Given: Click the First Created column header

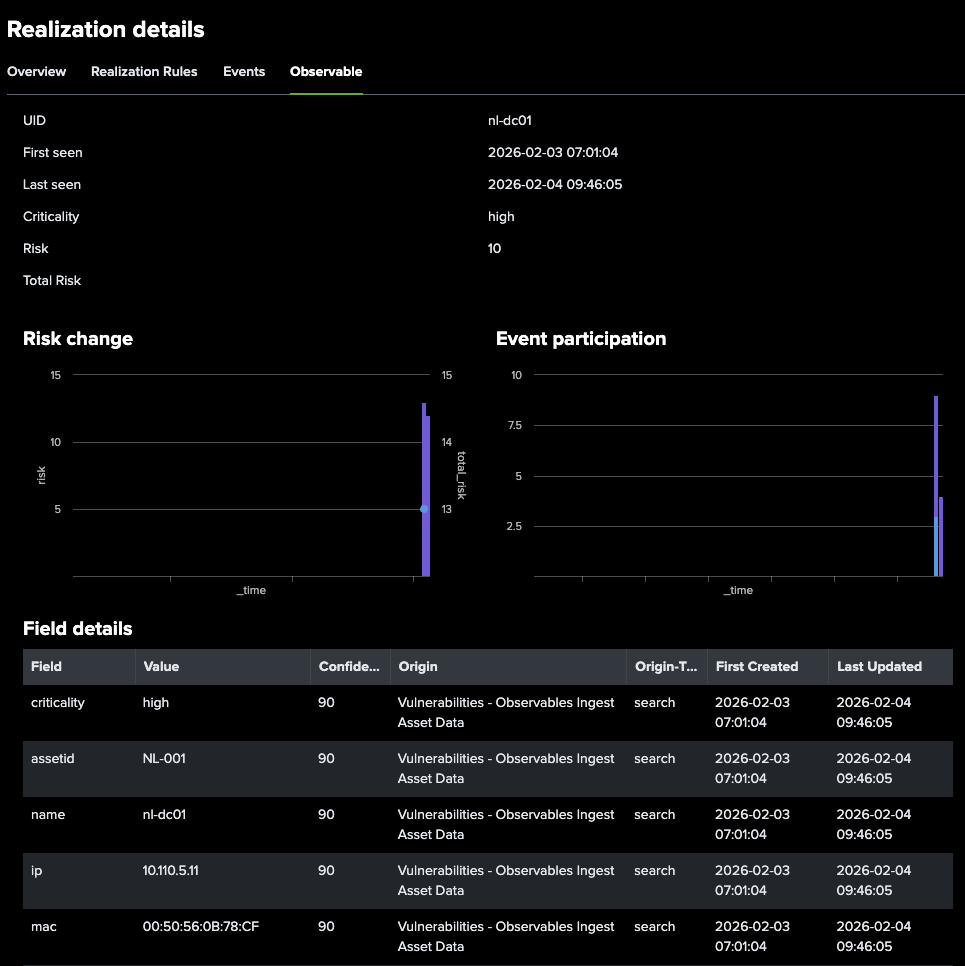Looking at the screenshot, I should [757, 666].
